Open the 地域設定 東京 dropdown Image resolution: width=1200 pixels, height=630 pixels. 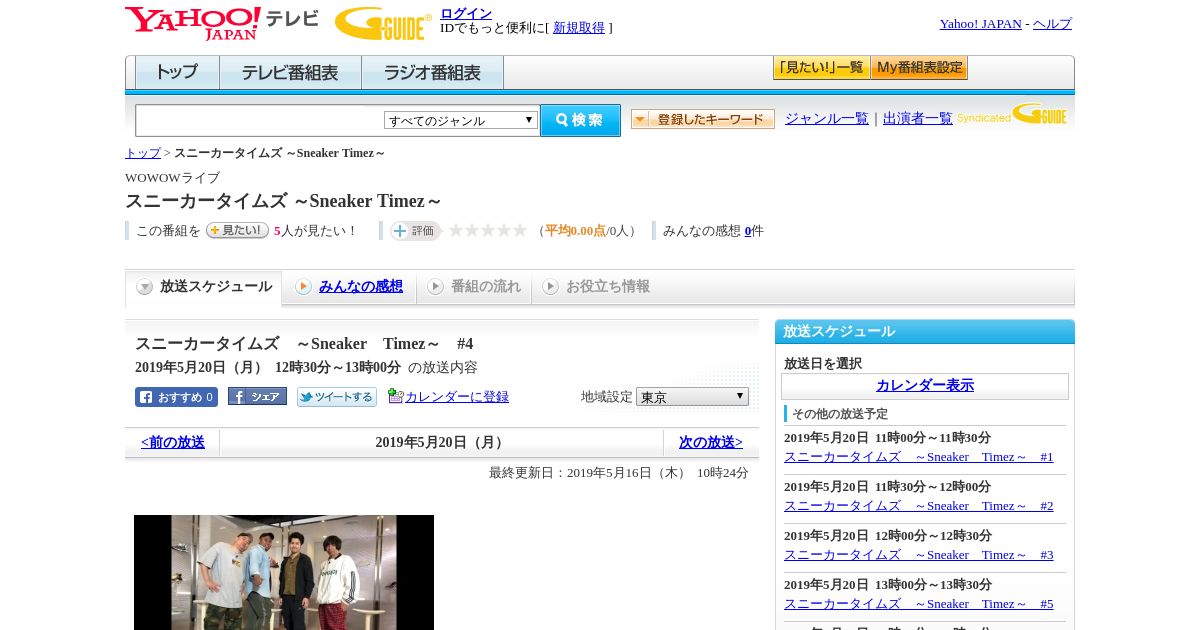(692, 397)
